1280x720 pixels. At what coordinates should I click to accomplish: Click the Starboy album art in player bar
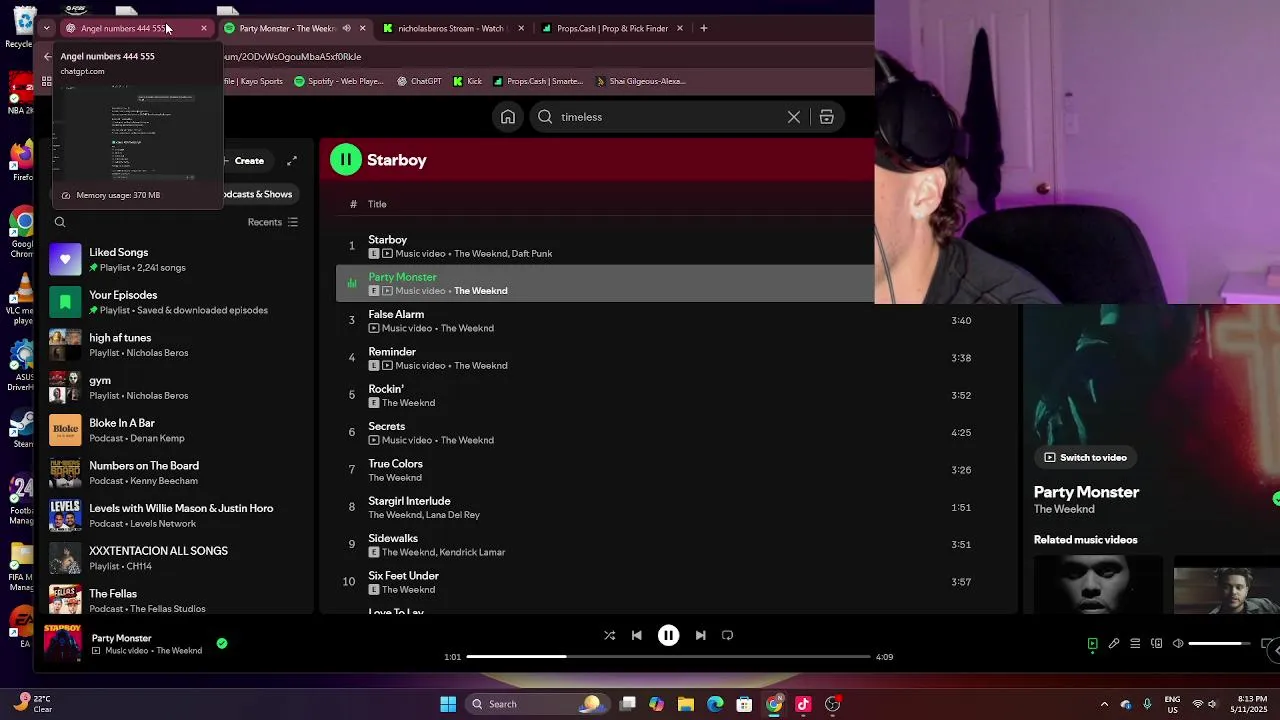62,643
